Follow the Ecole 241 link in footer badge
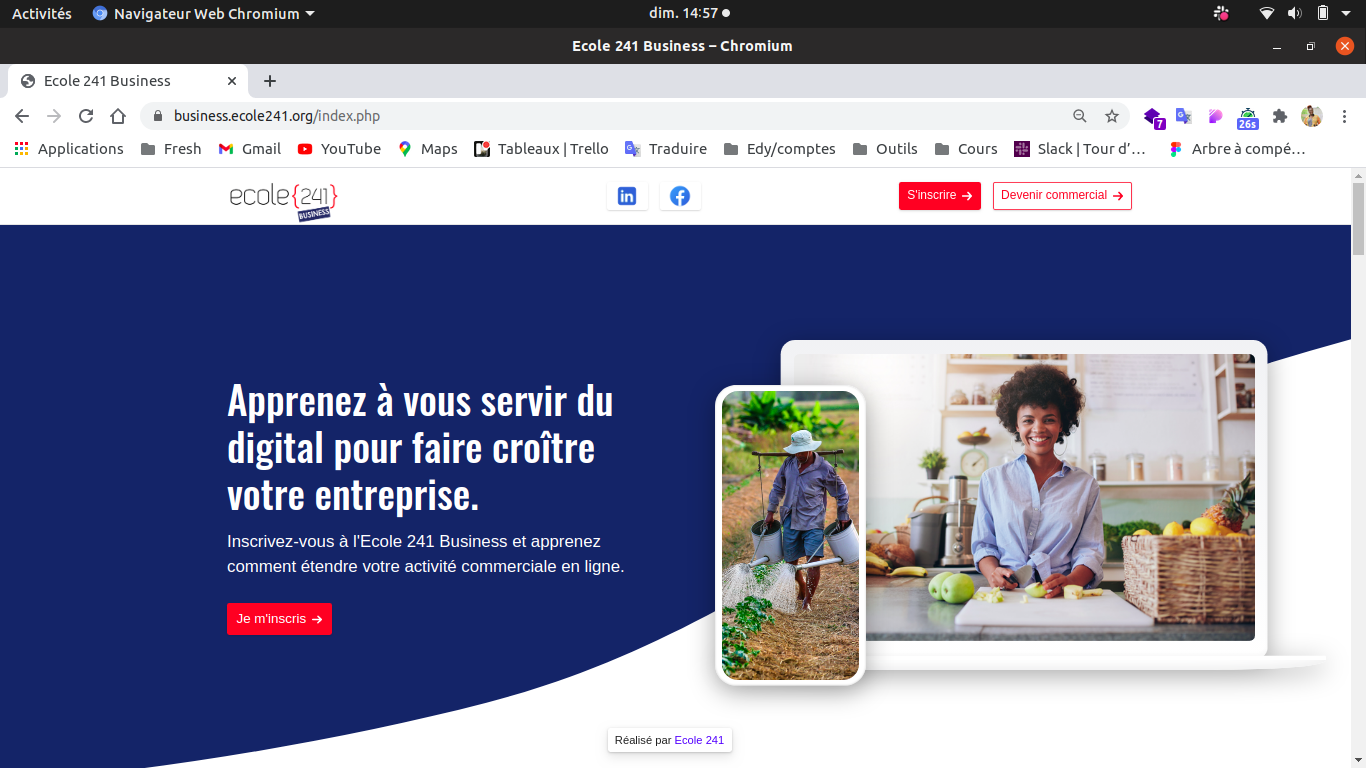Image resolution: width=1366 pixels, height=768 pixels. pyautogui.click(x=699, y=740)
